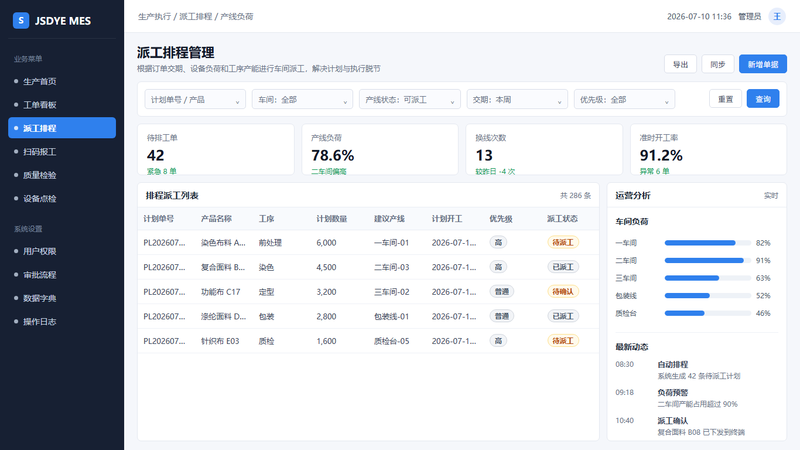Open the user avatar 王

click(777, 17)
